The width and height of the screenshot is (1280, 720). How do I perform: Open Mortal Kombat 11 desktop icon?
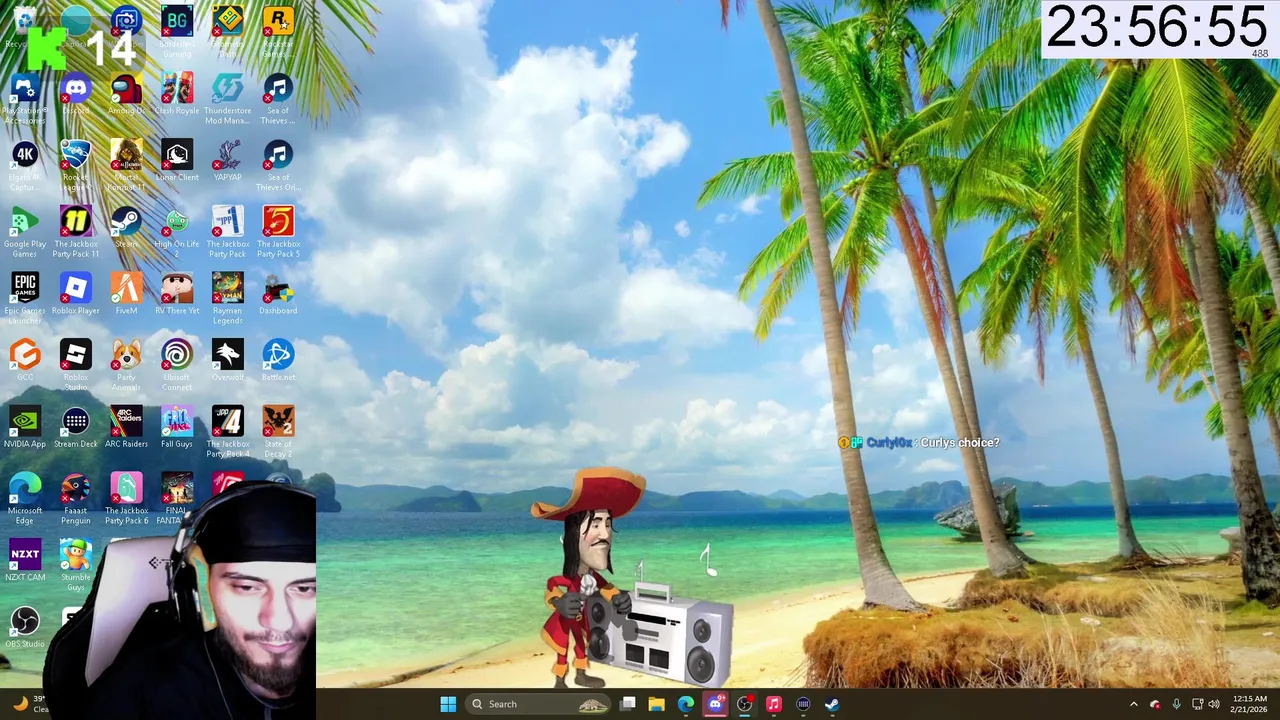(x=126, y=166)
